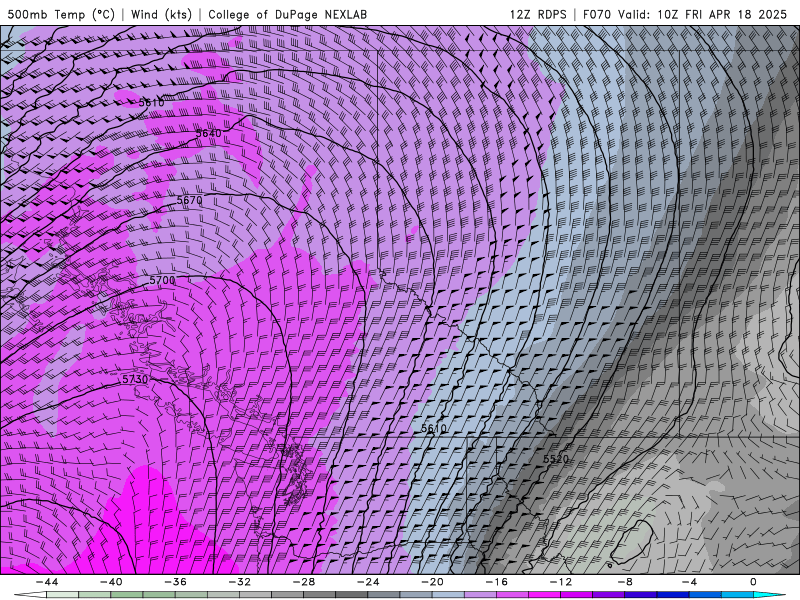Click the -44 colorbar value

click(47, 582)
